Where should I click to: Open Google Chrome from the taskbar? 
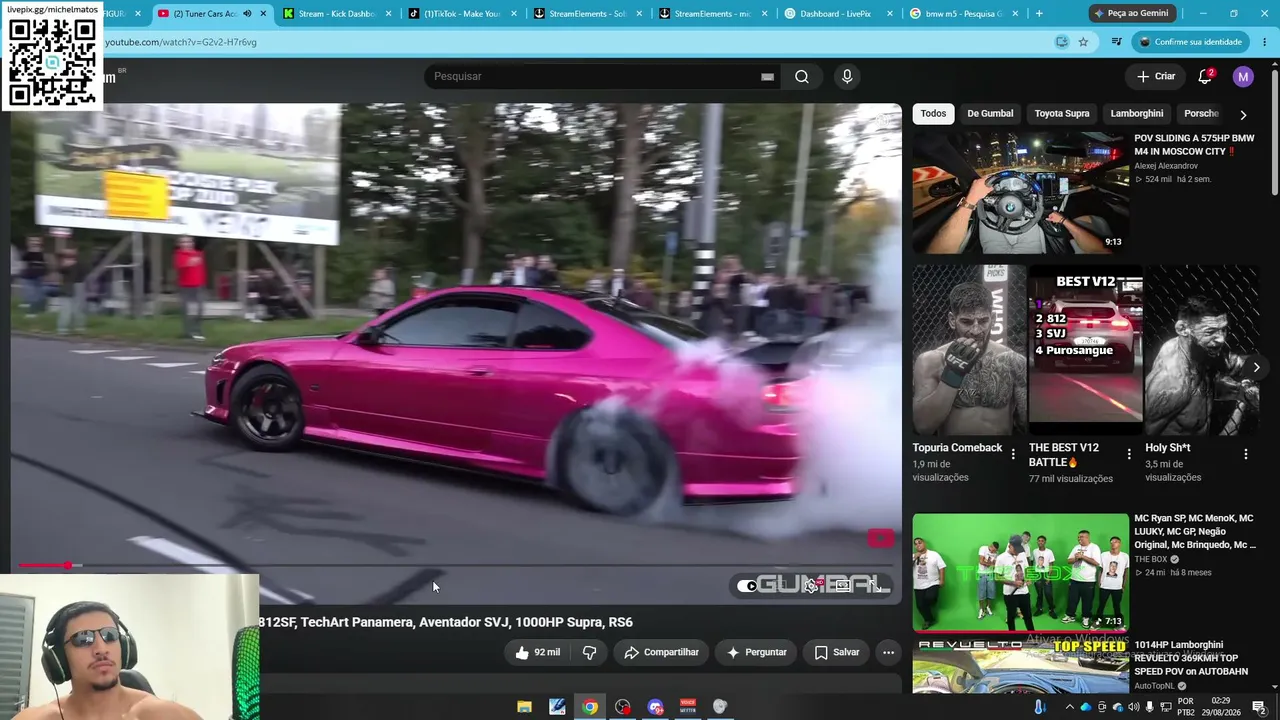click(590, 707)
